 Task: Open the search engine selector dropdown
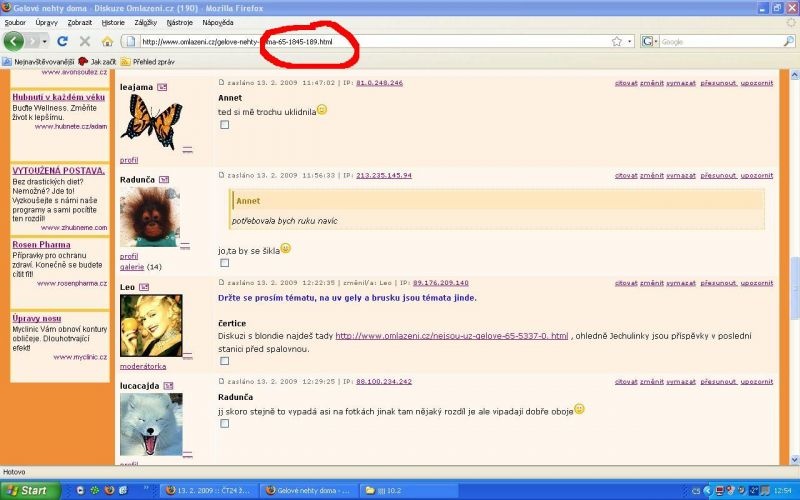(655, 41)
